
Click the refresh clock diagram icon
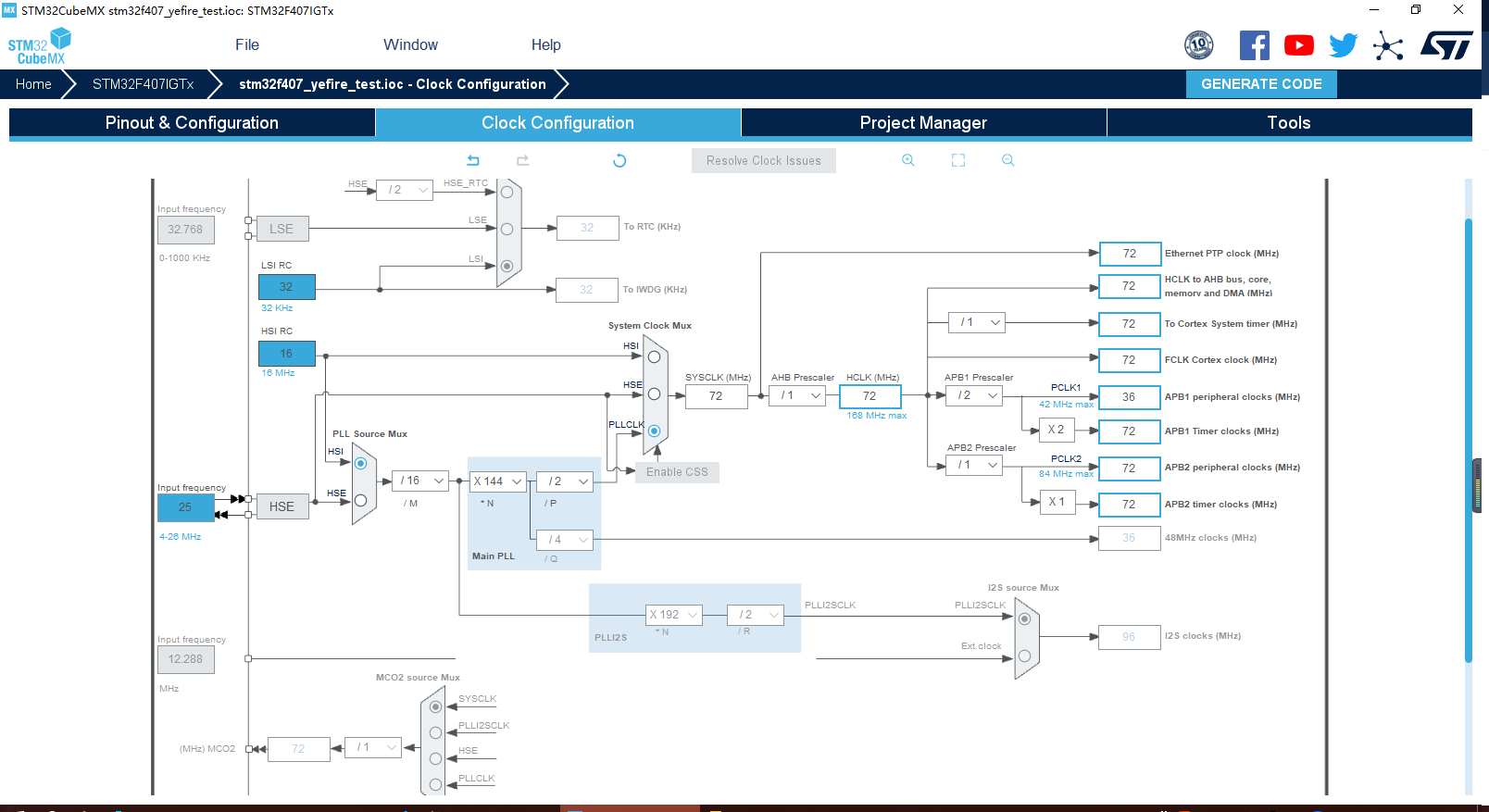click(x=619, y=160)
